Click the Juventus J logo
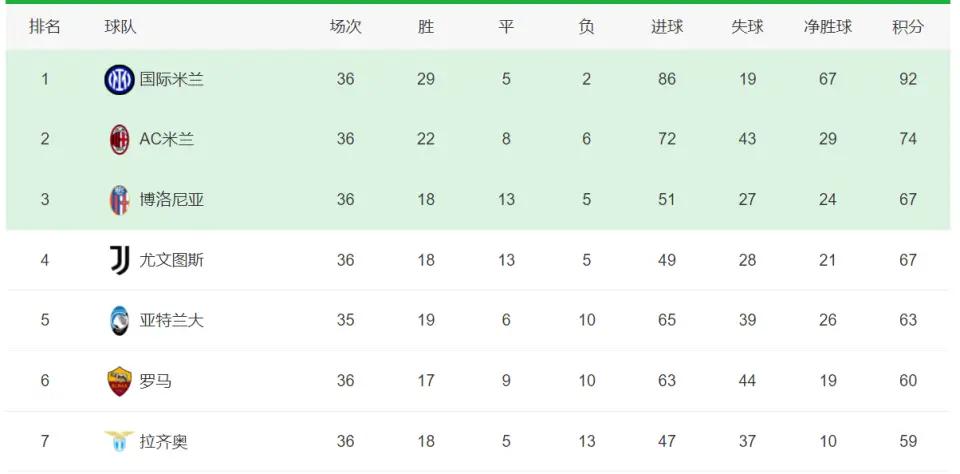The image size is (960, 474). [x=119, y=260]
